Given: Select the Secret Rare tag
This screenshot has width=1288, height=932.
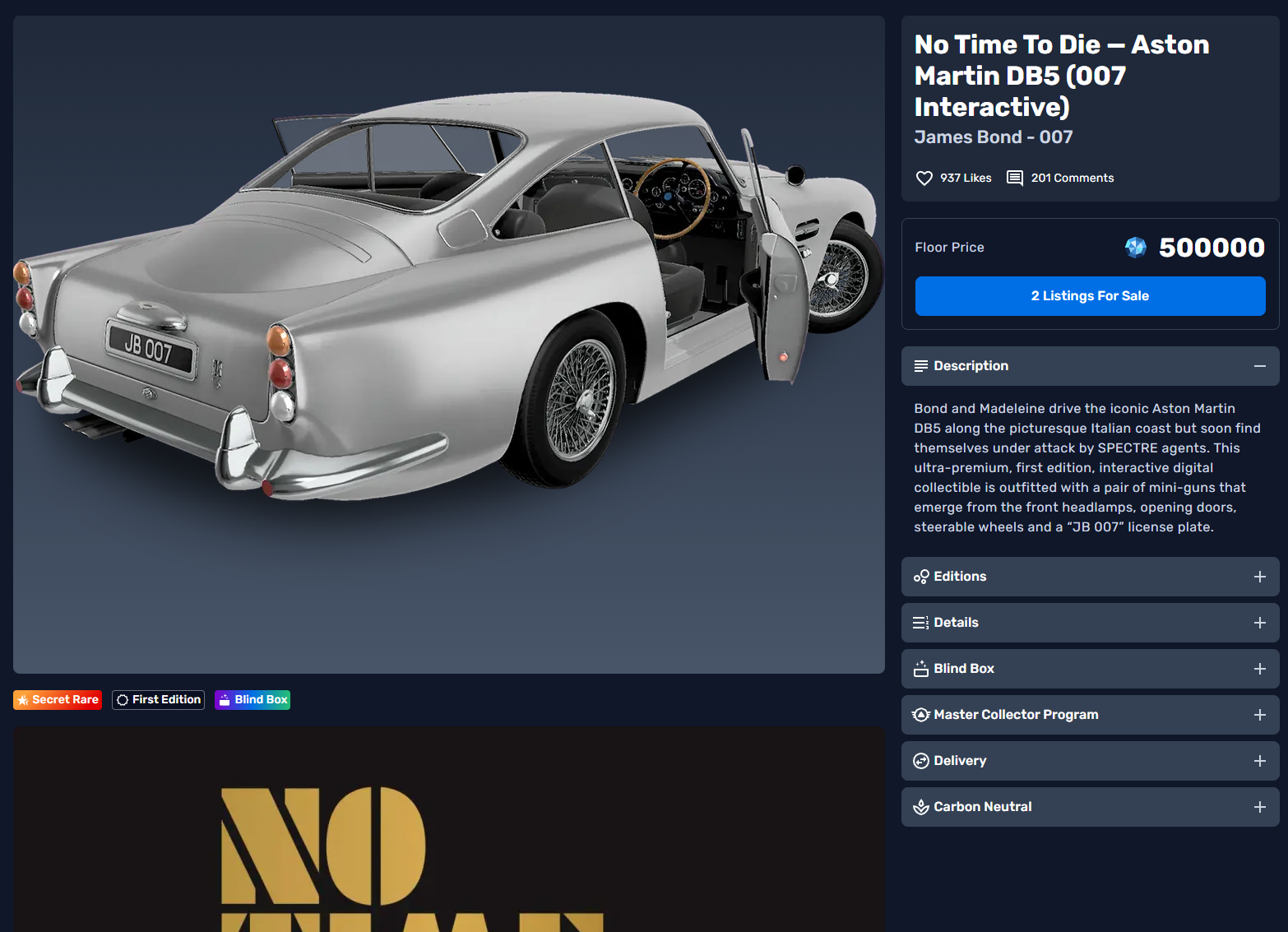Looking at the screenshot, I should [58, 700].
